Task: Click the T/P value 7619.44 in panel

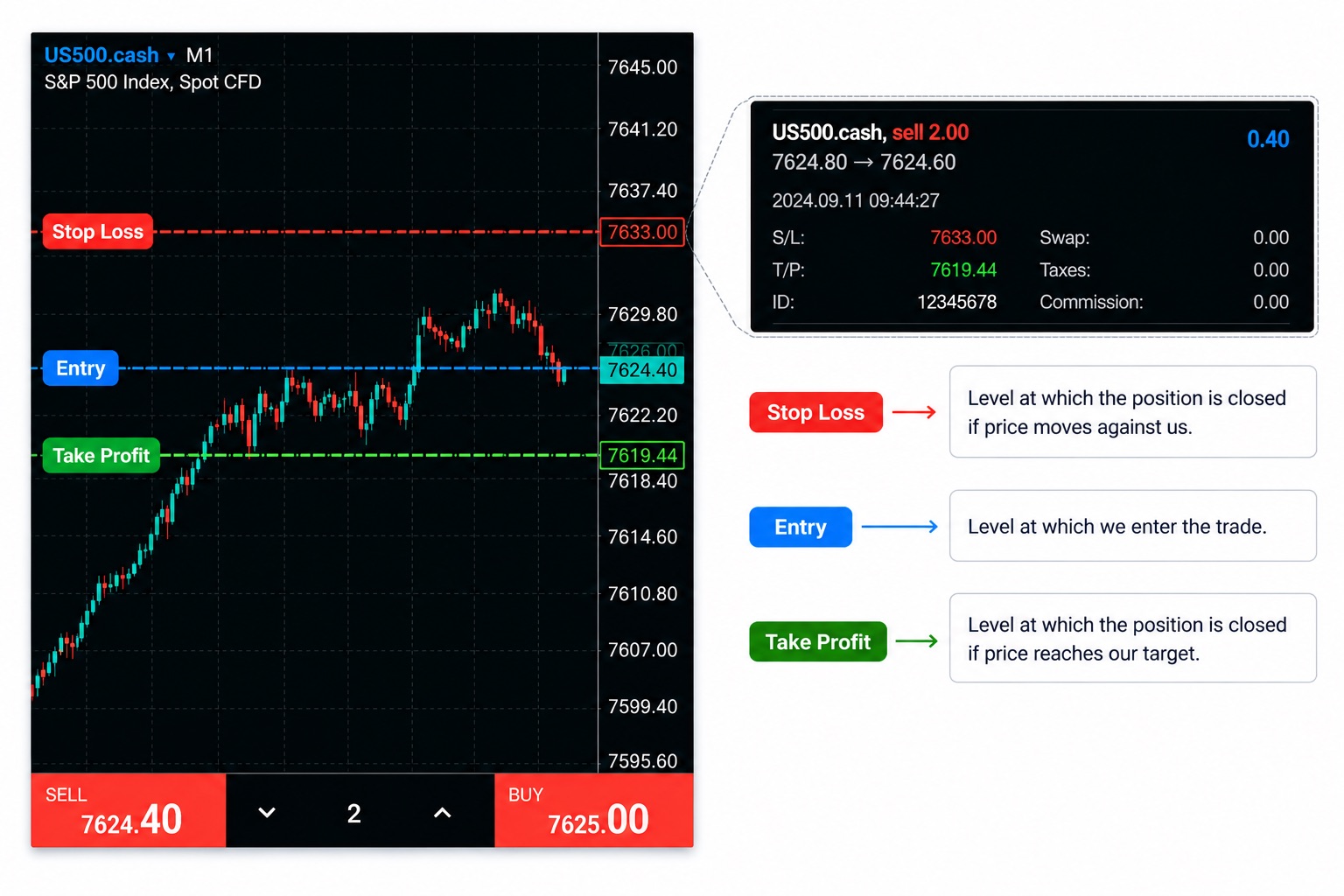Action: 963,270
